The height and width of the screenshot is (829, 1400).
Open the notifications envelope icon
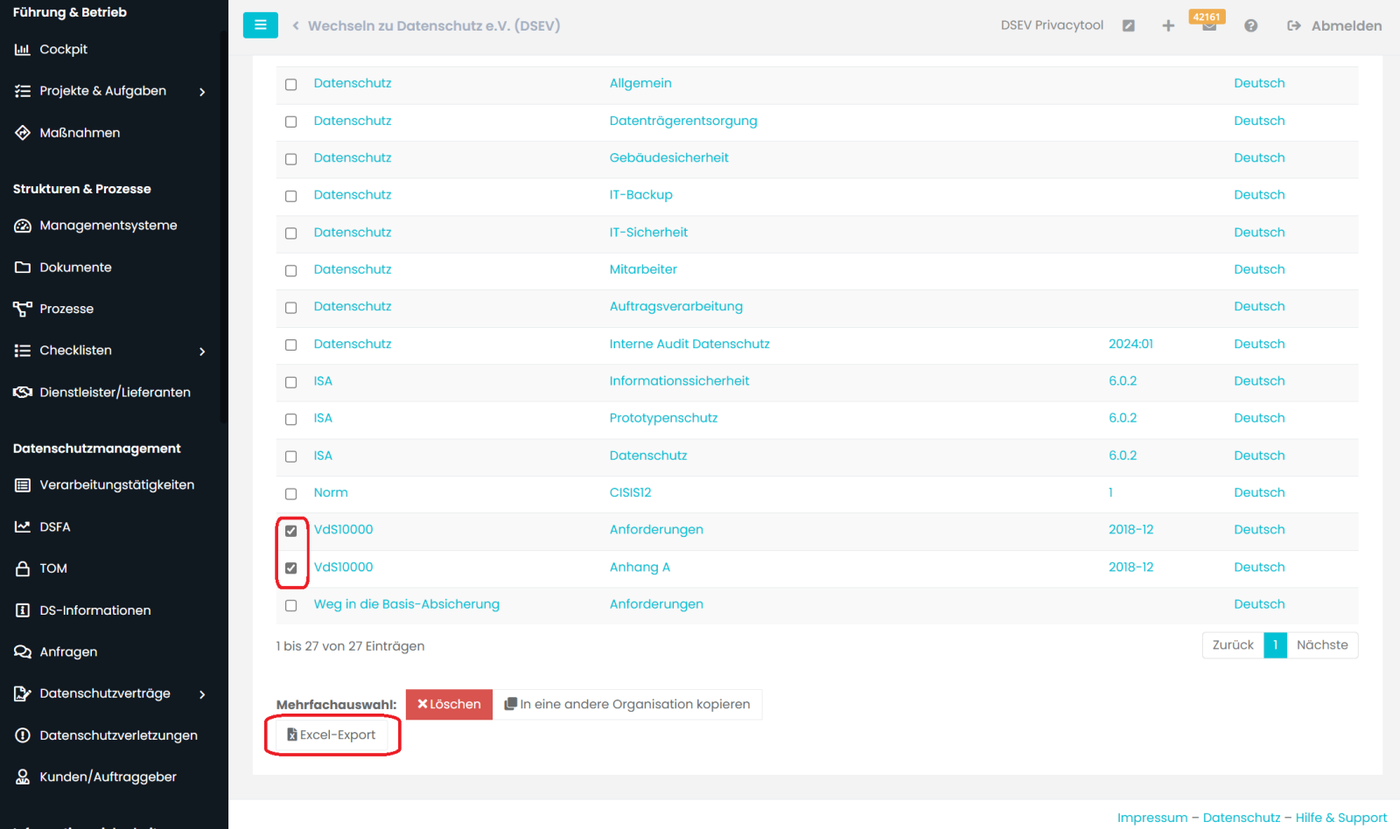(x=1209, y=26)
